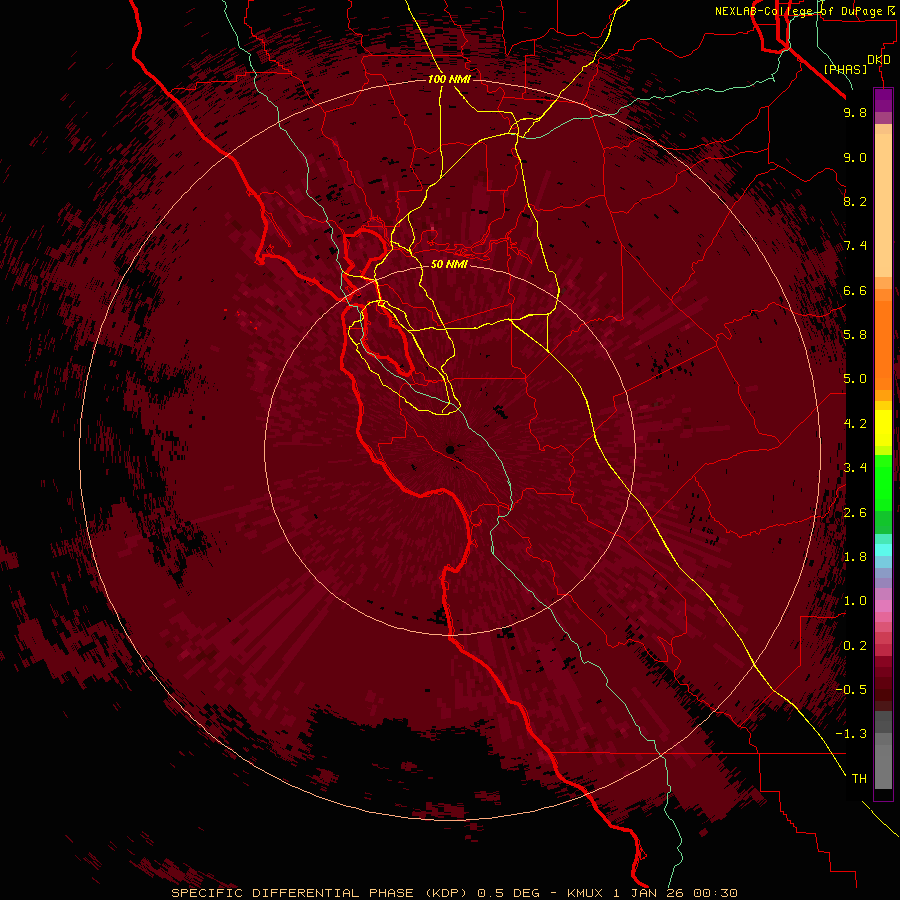Image resolution: width=900 pixels, height=900 pixels.
Task: Click the cyan segment of the color scale
Action: [x=883, y=549]
